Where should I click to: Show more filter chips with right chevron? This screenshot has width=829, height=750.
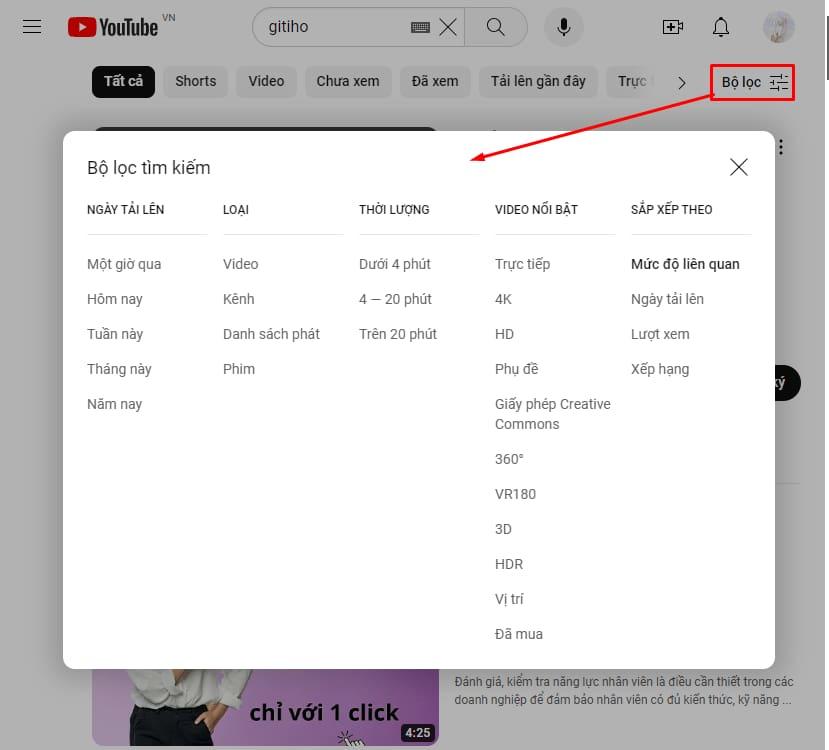[x=682, y=83]
